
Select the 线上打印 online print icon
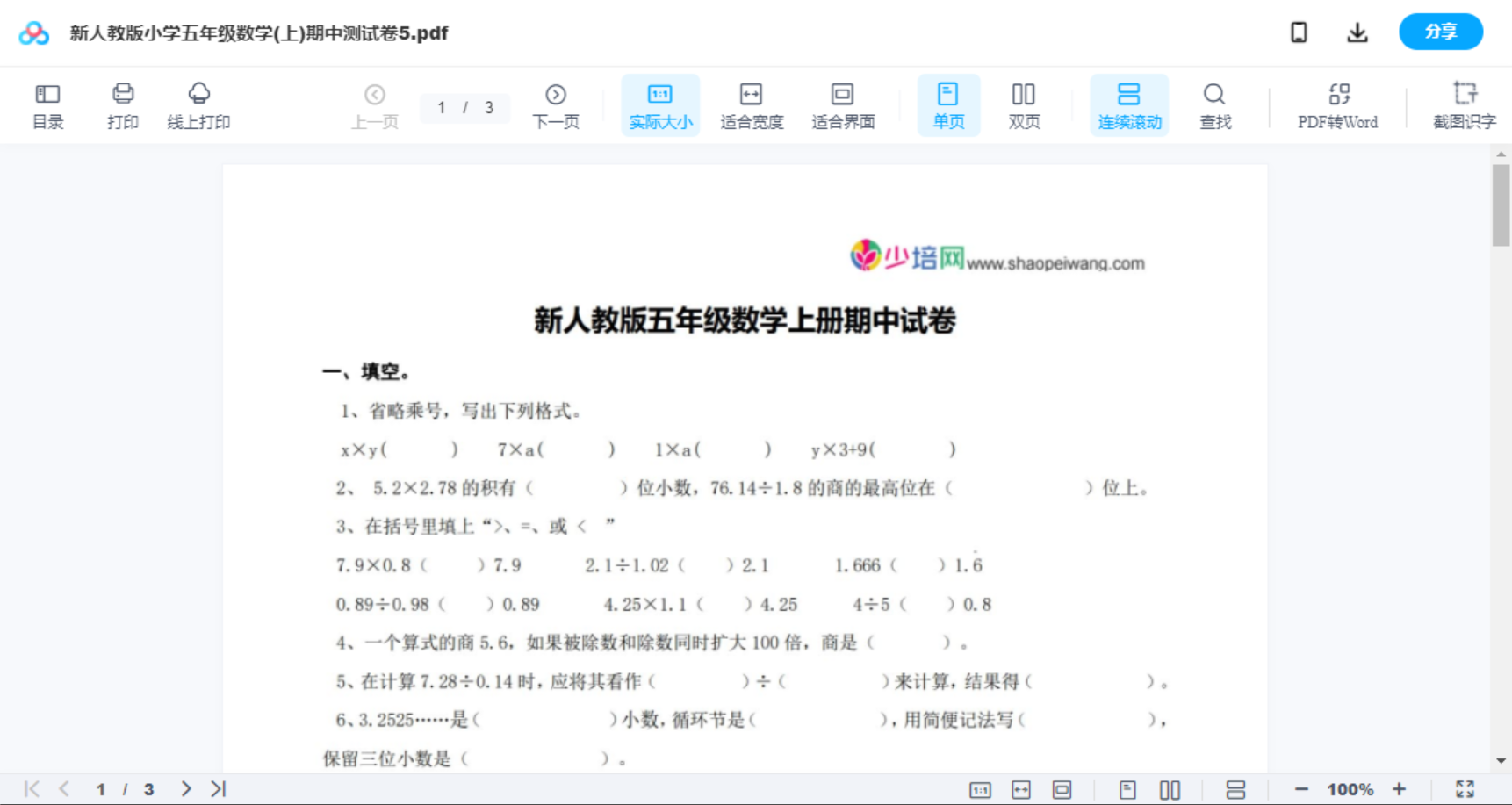tap(198, 104)
